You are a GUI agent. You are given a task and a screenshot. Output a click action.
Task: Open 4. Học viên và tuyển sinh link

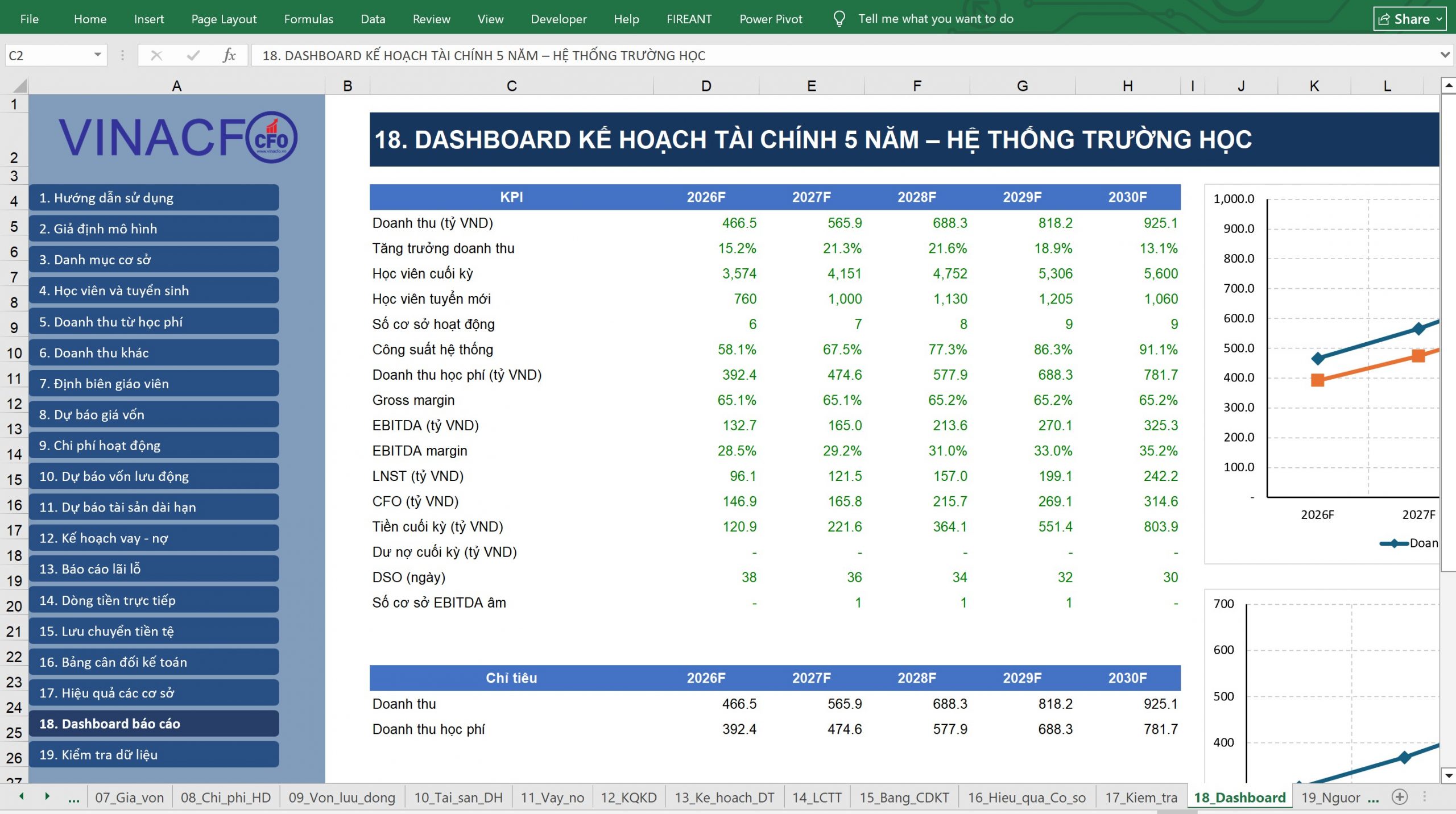154,290
